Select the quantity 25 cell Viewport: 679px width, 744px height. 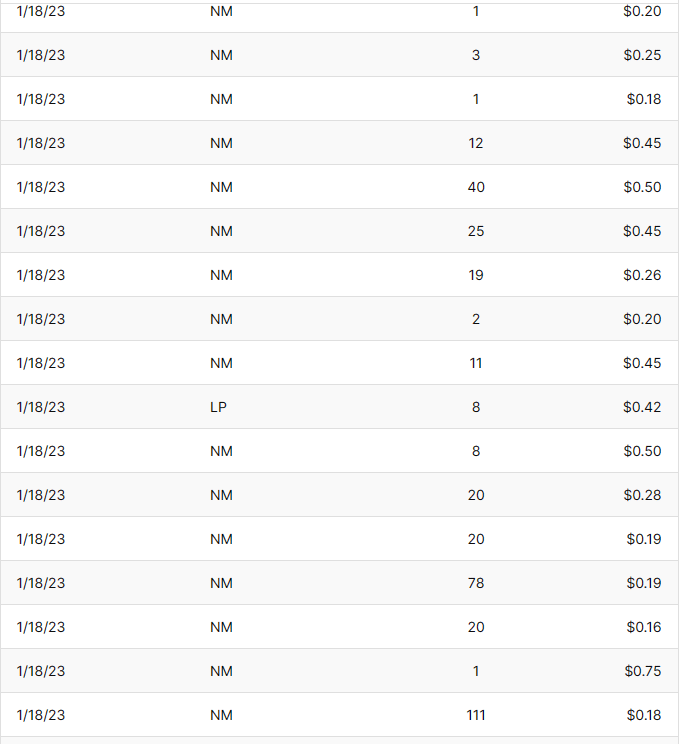[x=476, y=231]
